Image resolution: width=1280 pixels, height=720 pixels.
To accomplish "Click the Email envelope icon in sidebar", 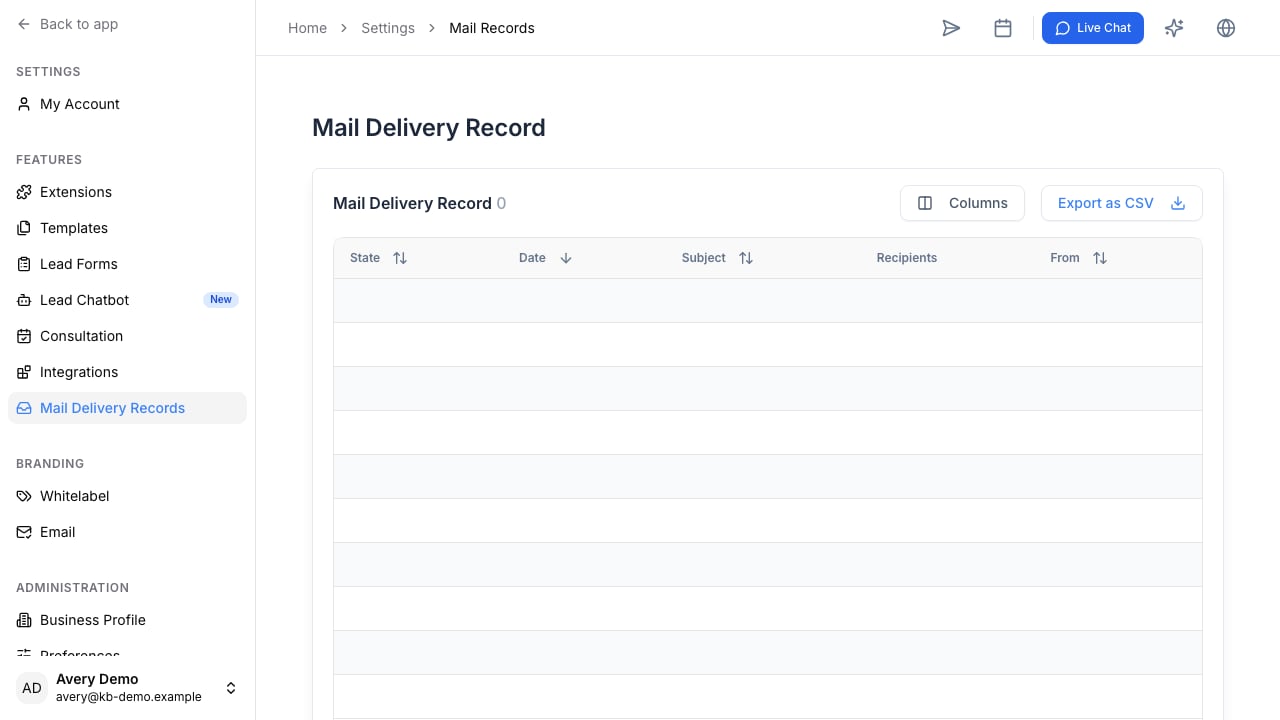I will coord(24,532).
